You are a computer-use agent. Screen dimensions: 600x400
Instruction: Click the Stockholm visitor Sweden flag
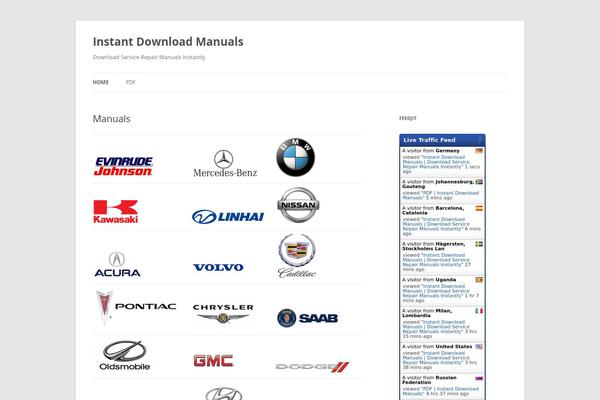click(x=479, y=244)
